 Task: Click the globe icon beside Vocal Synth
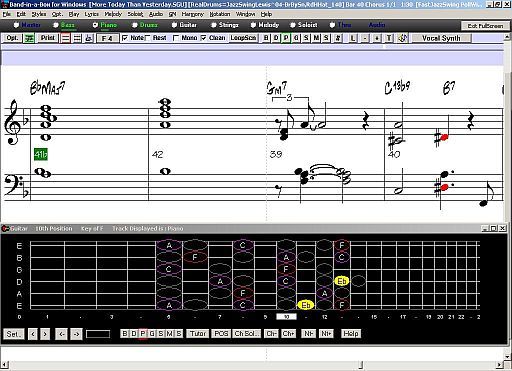point(402,38)
